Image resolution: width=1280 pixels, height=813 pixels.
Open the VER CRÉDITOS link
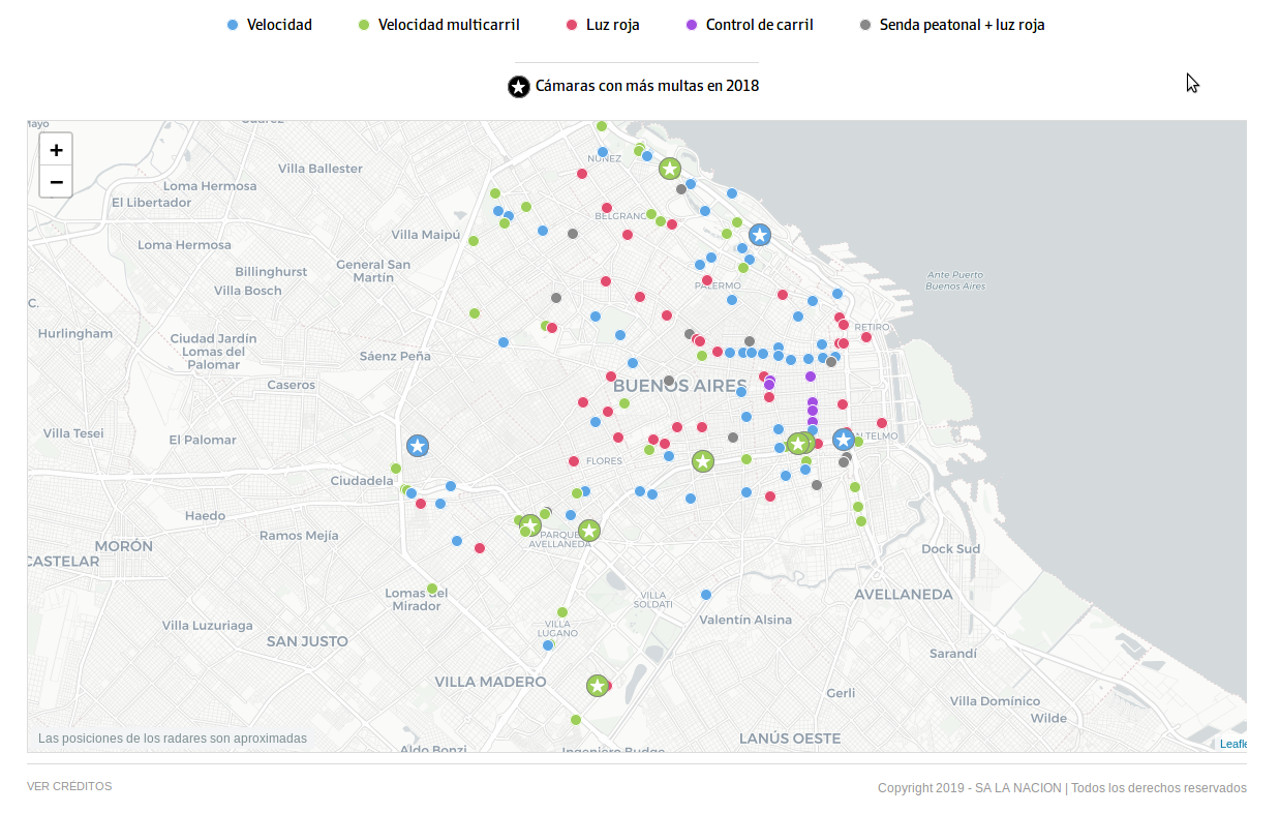pyautogui.click(x=70, y=787)
